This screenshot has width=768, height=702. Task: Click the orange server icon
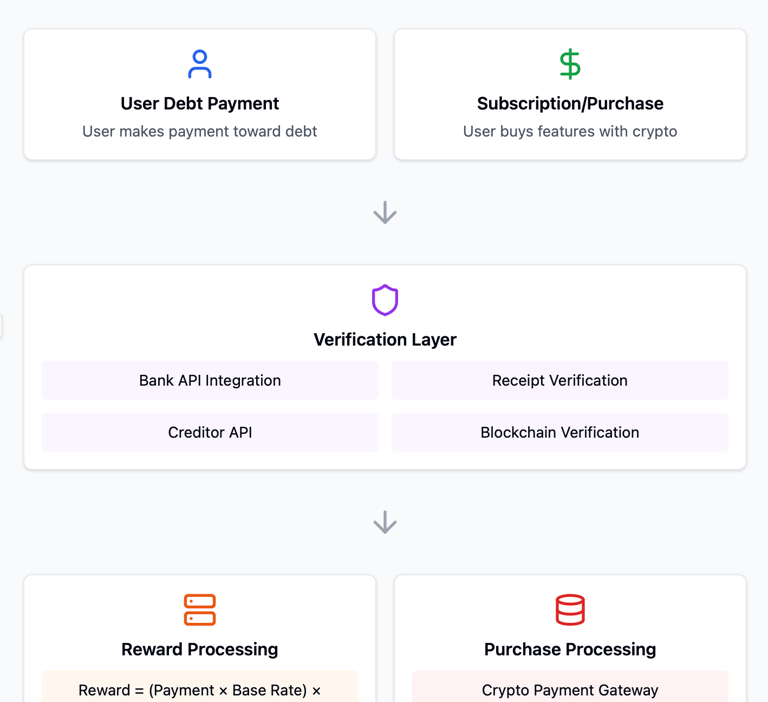pos(200,609)
